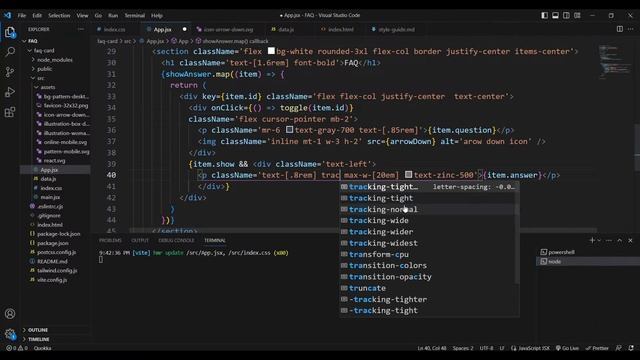This screenshot has width=640, height=360.
Task: Expand the node_modules folder
Action: point(55,60)
